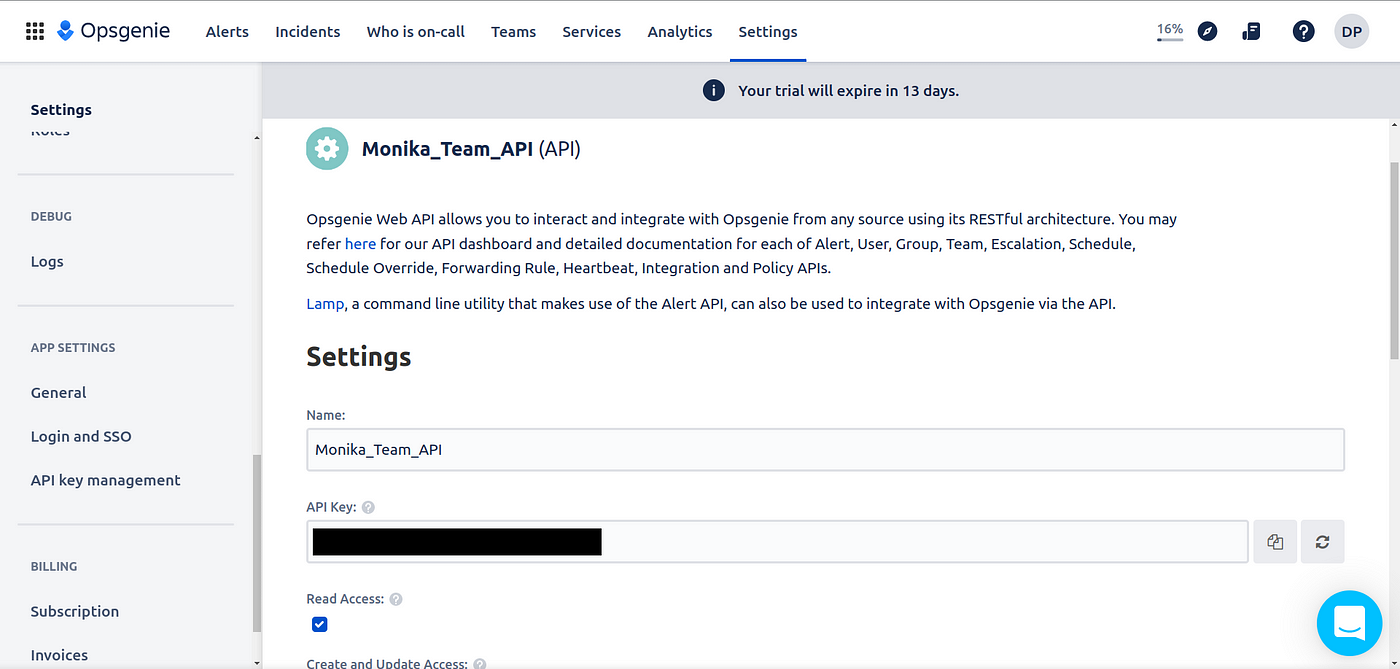
Task: Open Who is on-call tab
Action: tap(416, 31)
